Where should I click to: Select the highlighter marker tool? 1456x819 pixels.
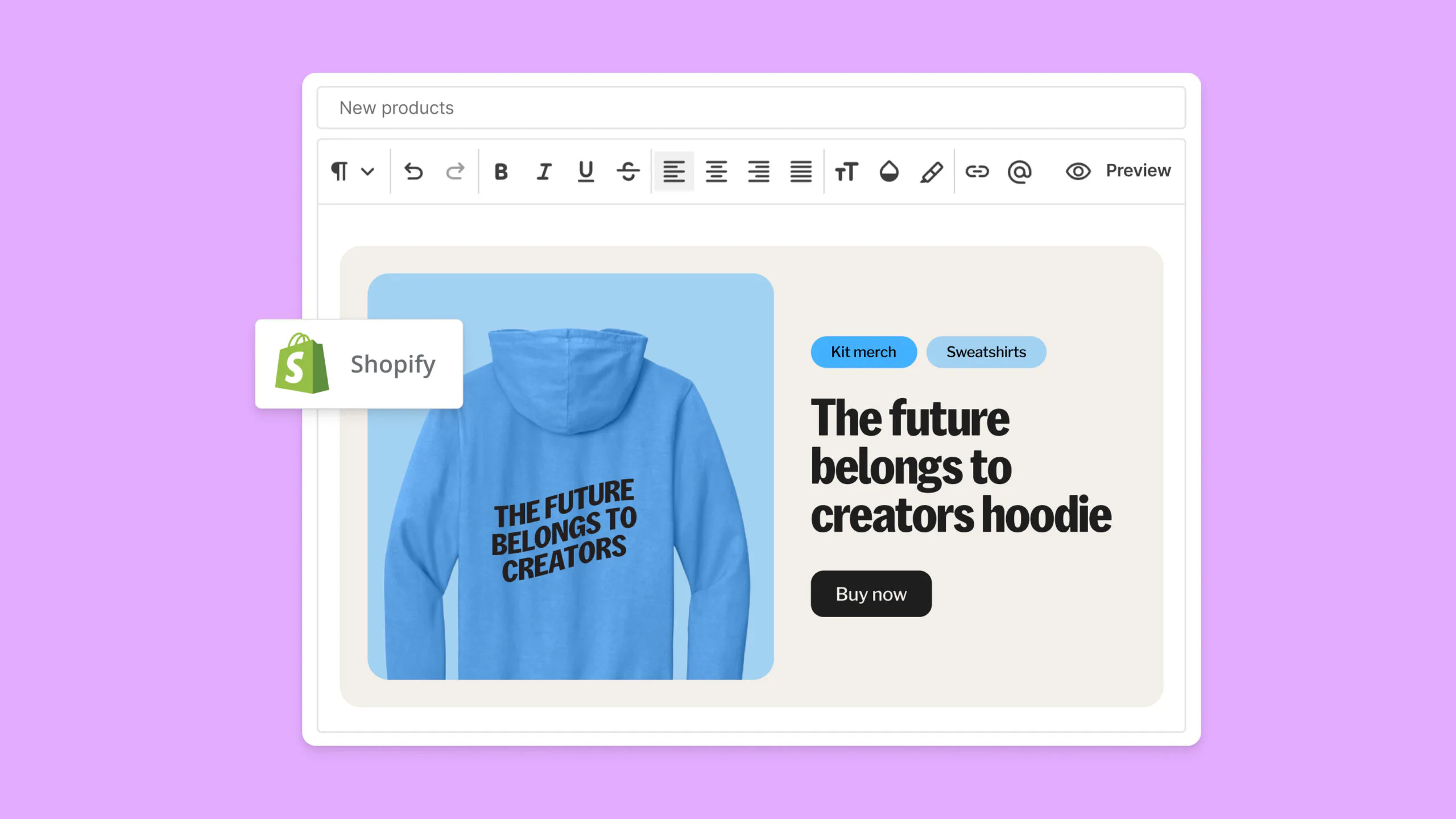coord(932,171)
